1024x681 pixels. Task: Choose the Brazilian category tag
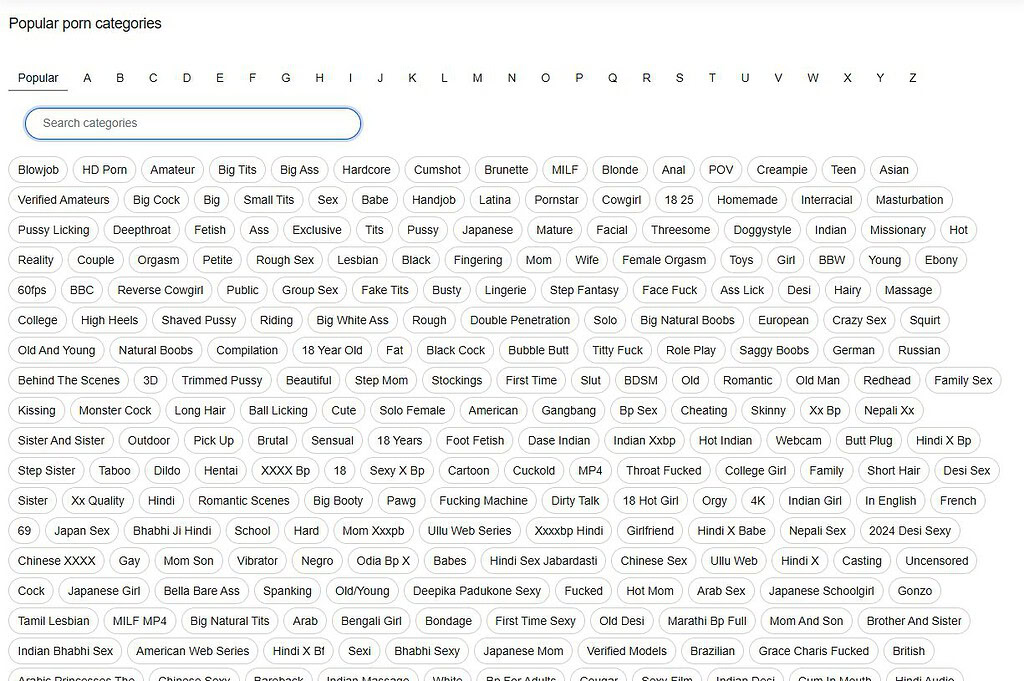(x=712, y=651)
